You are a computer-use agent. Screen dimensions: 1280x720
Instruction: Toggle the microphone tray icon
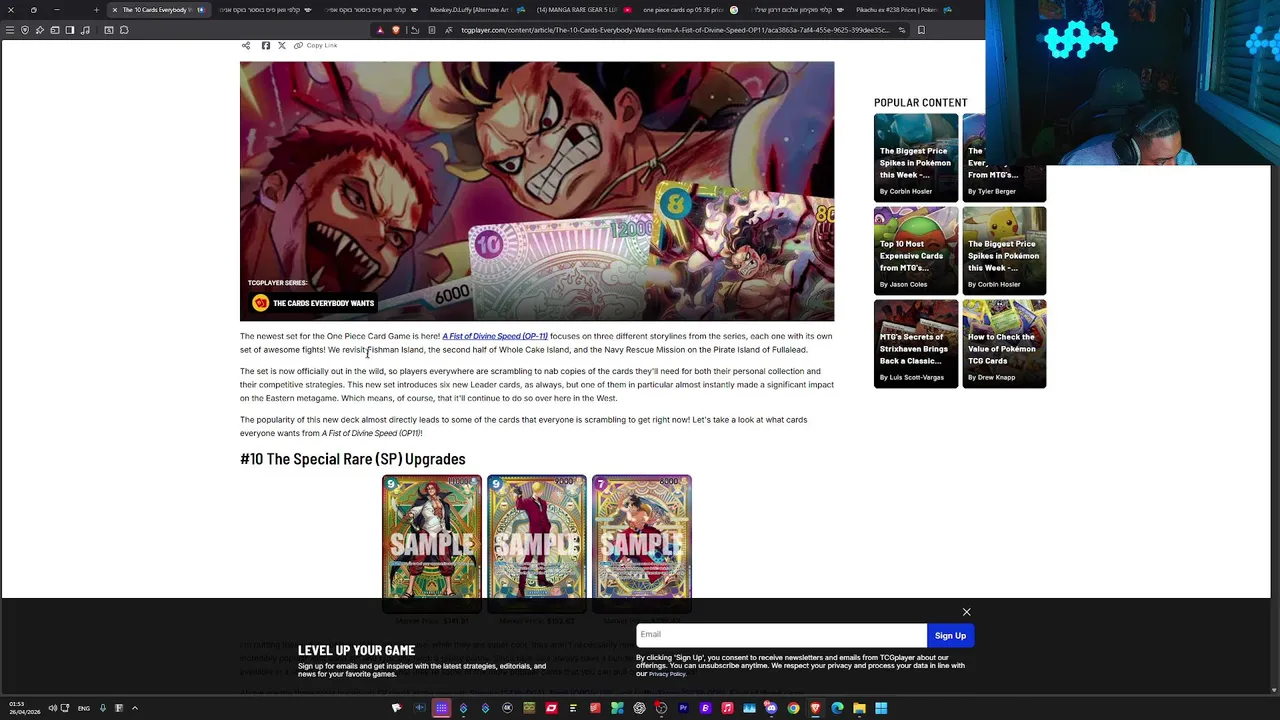point(102,708)
